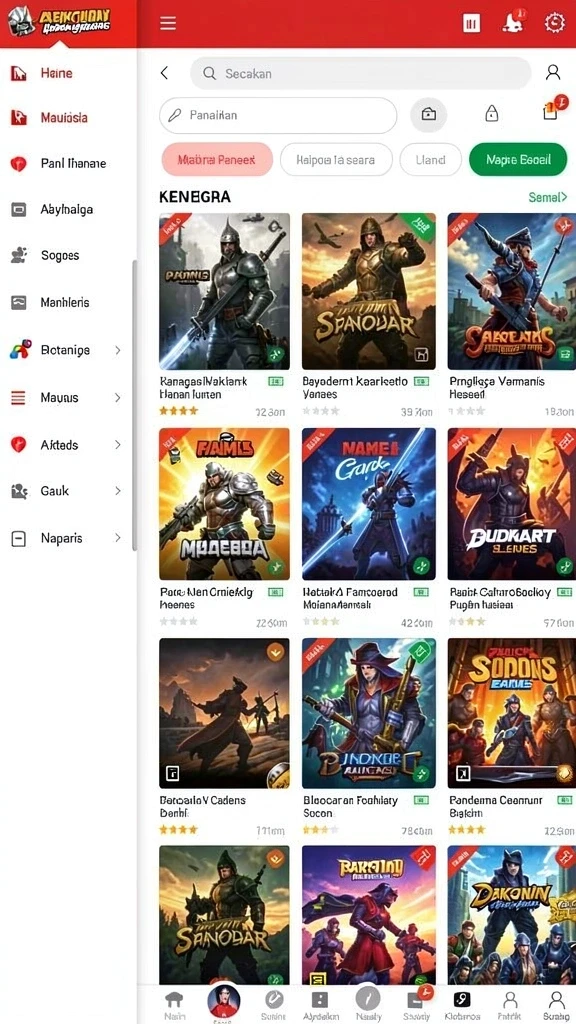Open the shopping bag with red badge

(552, 112)
